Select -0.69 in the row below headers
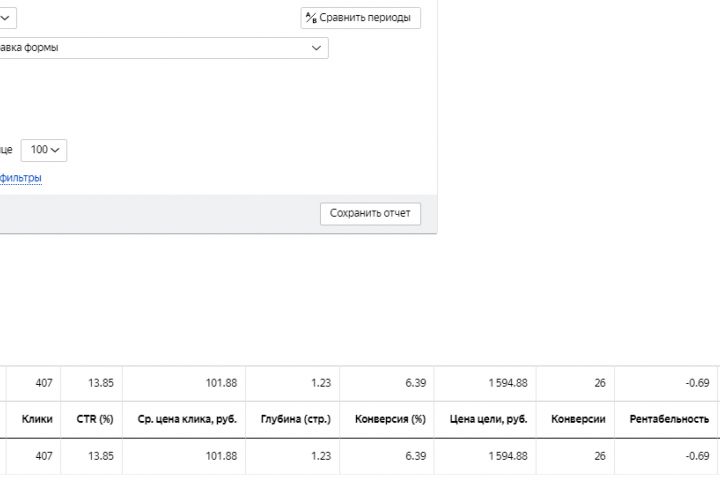The height and width of the screenshot is (480, 720). [697, 456]
